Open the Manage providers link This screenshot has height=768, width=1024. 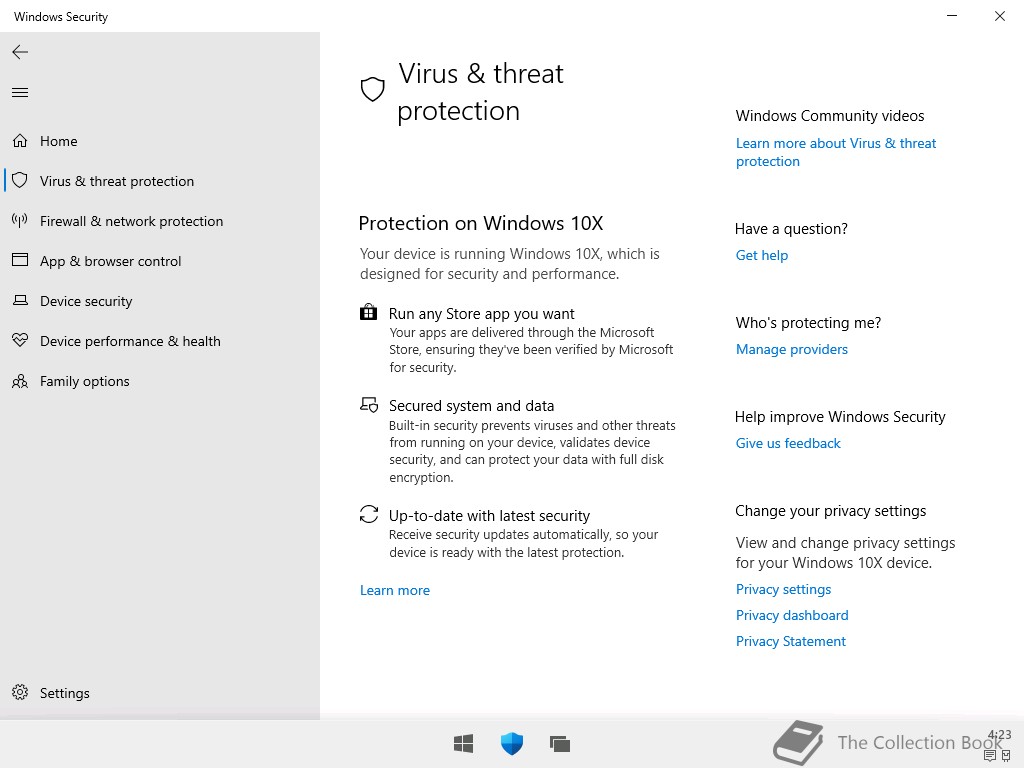click(792, 349)
